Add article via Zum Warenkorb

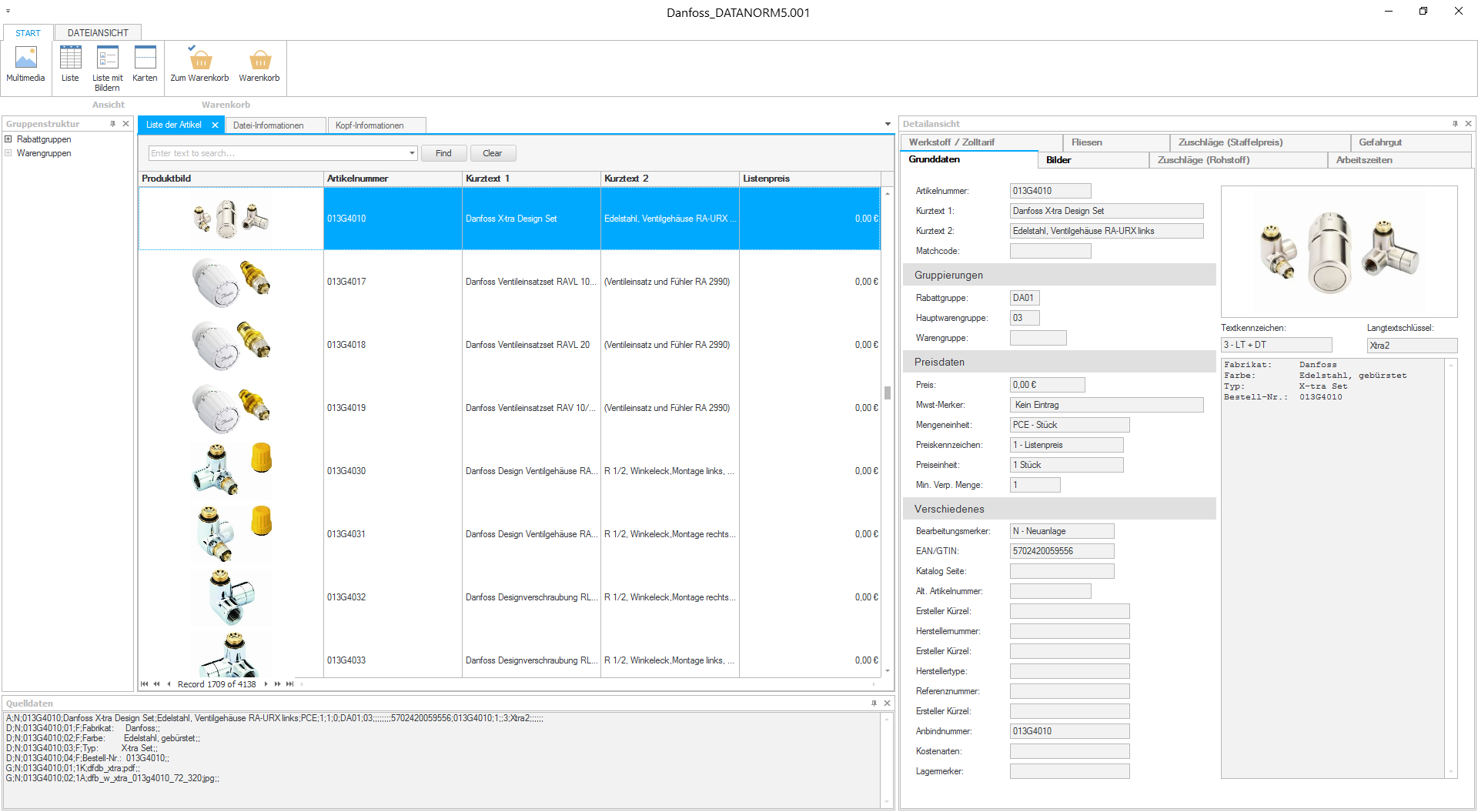click(199, 65)
